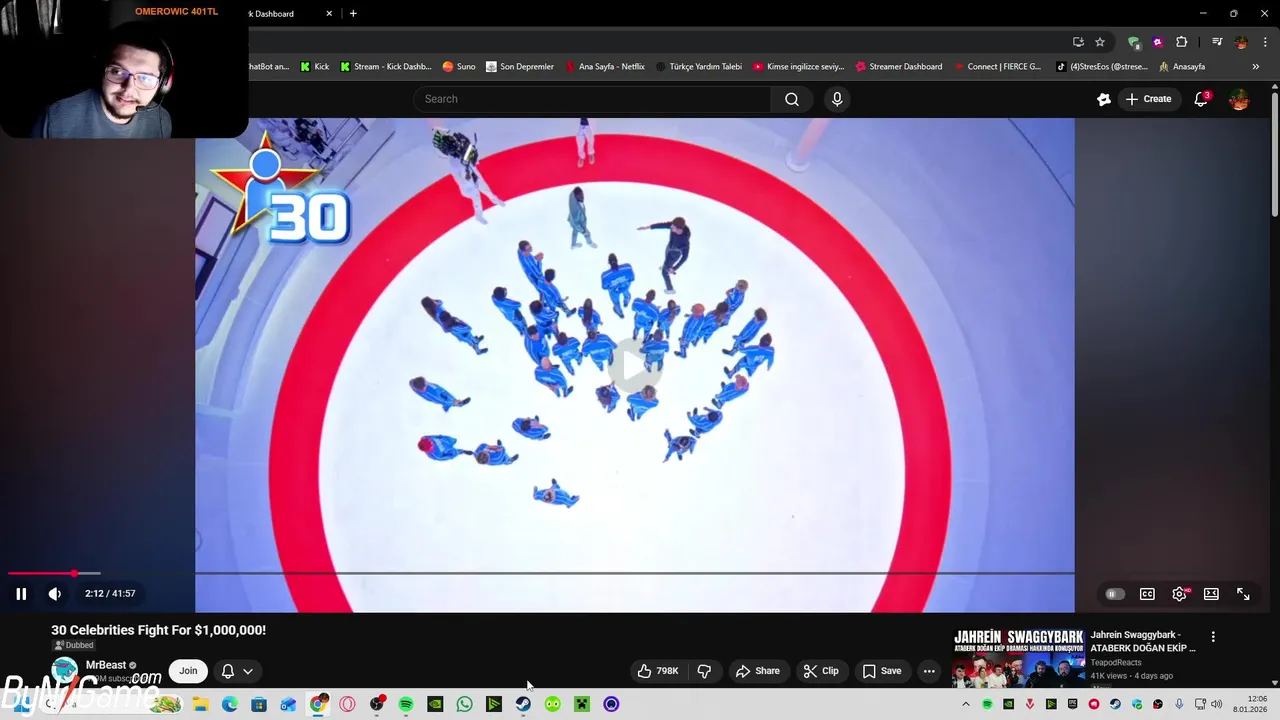The width and height of the screenshot is (1280, 720).
Task: Expand subscription notification dropdown chevron
Action: (x=248, y=671)
